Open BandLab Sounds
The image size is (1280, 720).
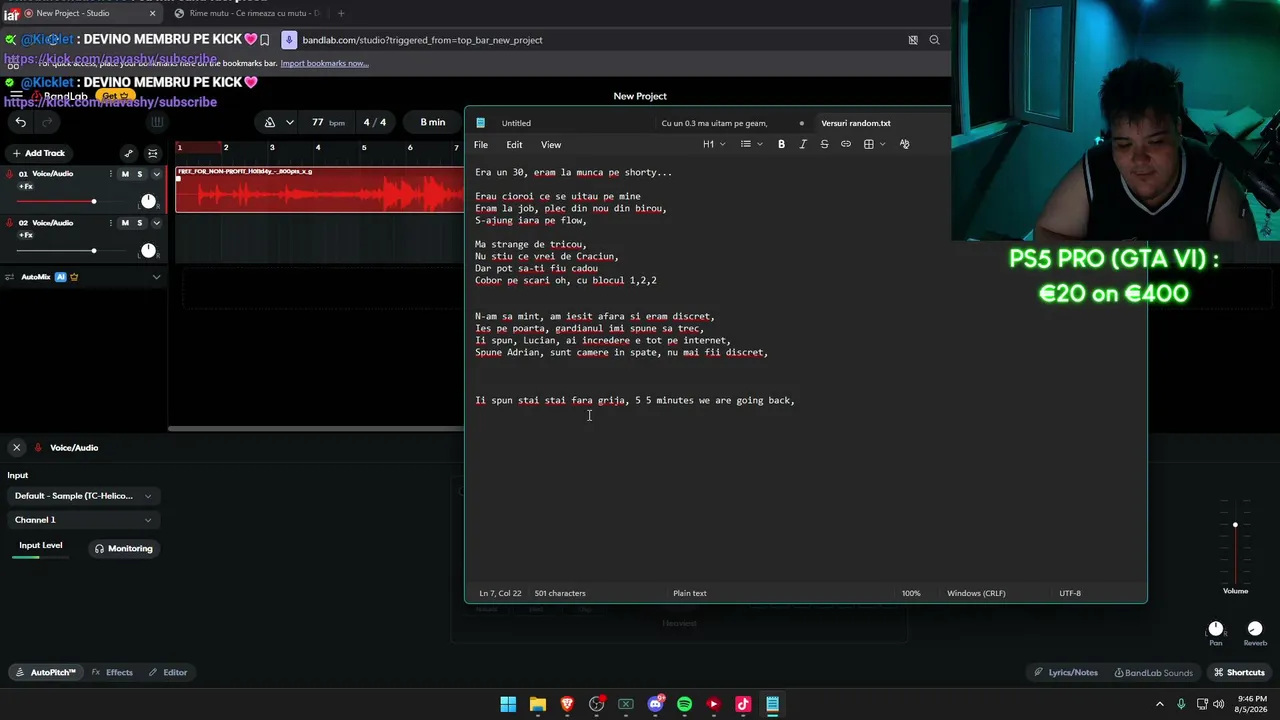point(1153,673)
